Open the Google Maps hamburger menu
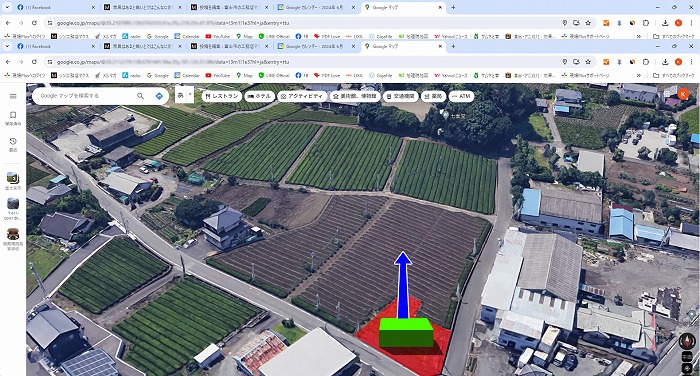The height and width of the screenshot is (376, 700). (13, 96)
